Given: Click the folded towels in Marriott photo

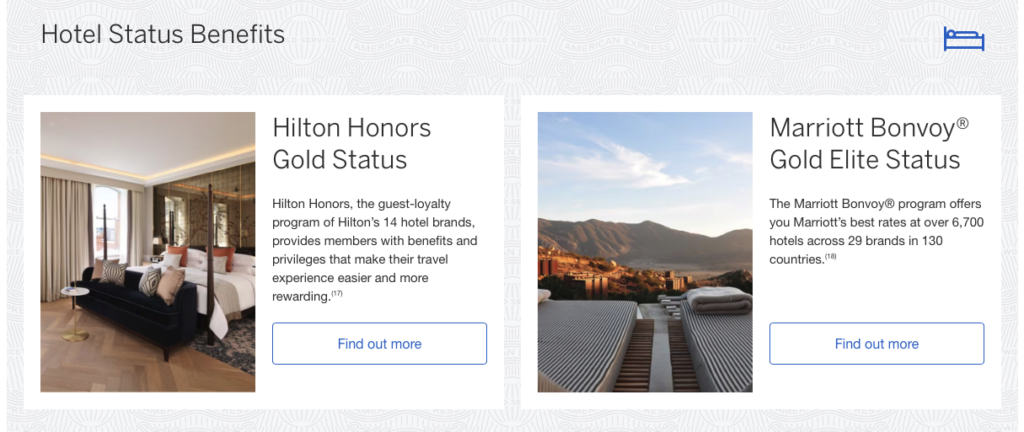Looking at the screenshot, I should pos(717,300).
